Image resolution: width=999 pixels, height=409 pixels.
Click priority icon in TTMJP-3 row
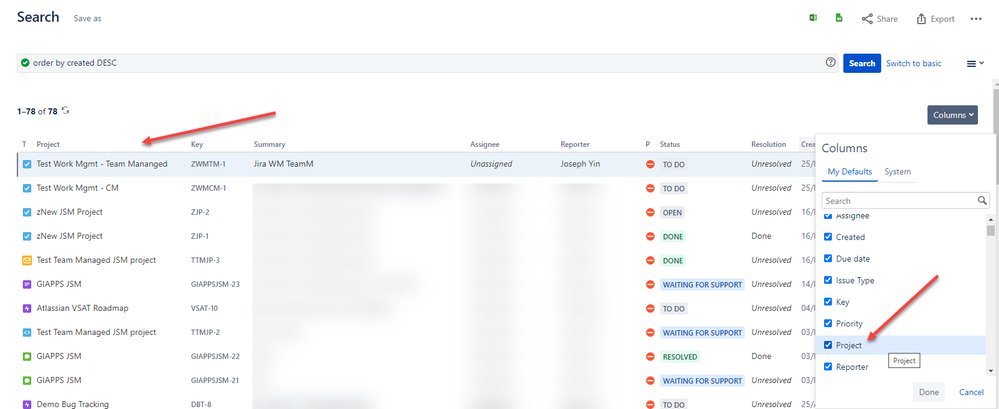tap(650, 261)
